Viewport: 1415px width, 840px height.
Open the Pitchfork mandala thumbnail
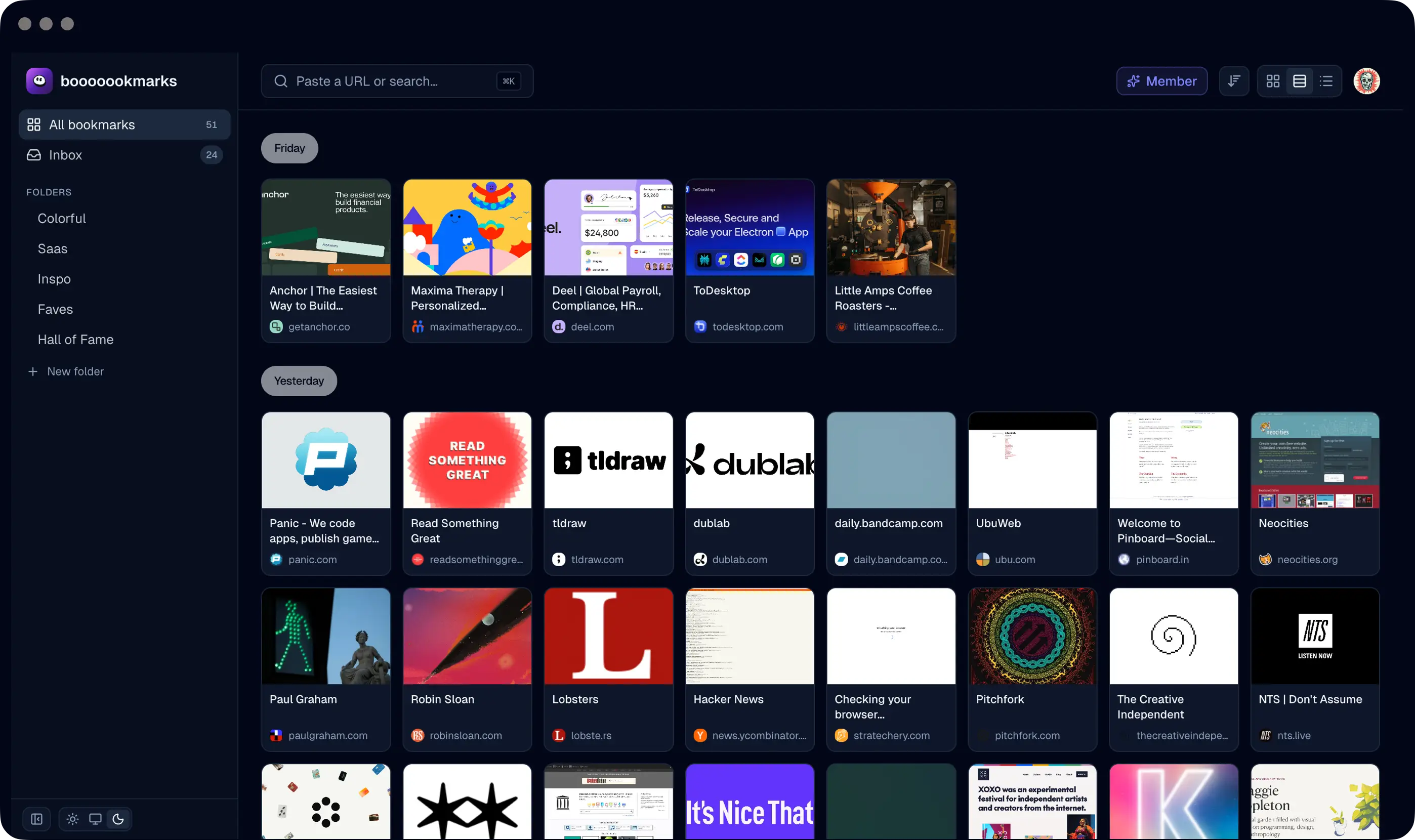pyautogui.click(x=1032, y=636)
